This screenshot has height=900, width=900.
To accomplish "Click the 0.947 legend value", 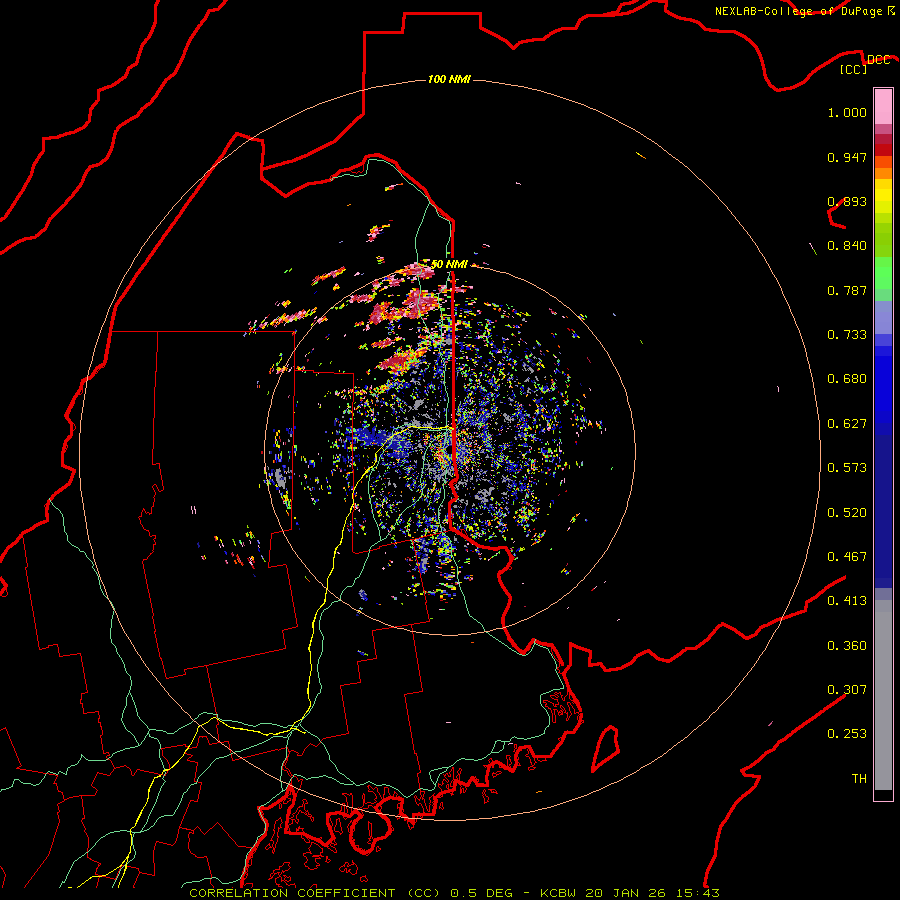I will coord(847,157).
